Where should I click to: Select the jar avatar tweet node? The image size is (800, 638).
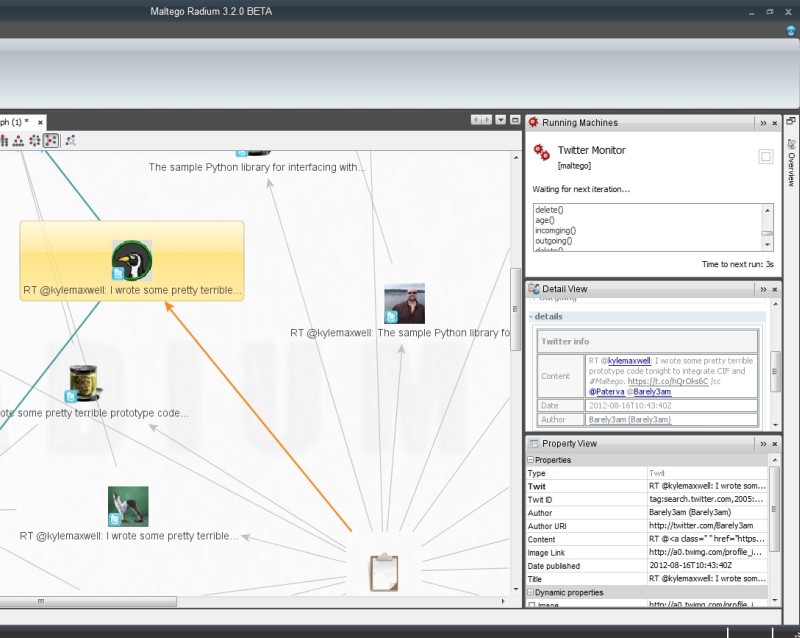point(84,383)
